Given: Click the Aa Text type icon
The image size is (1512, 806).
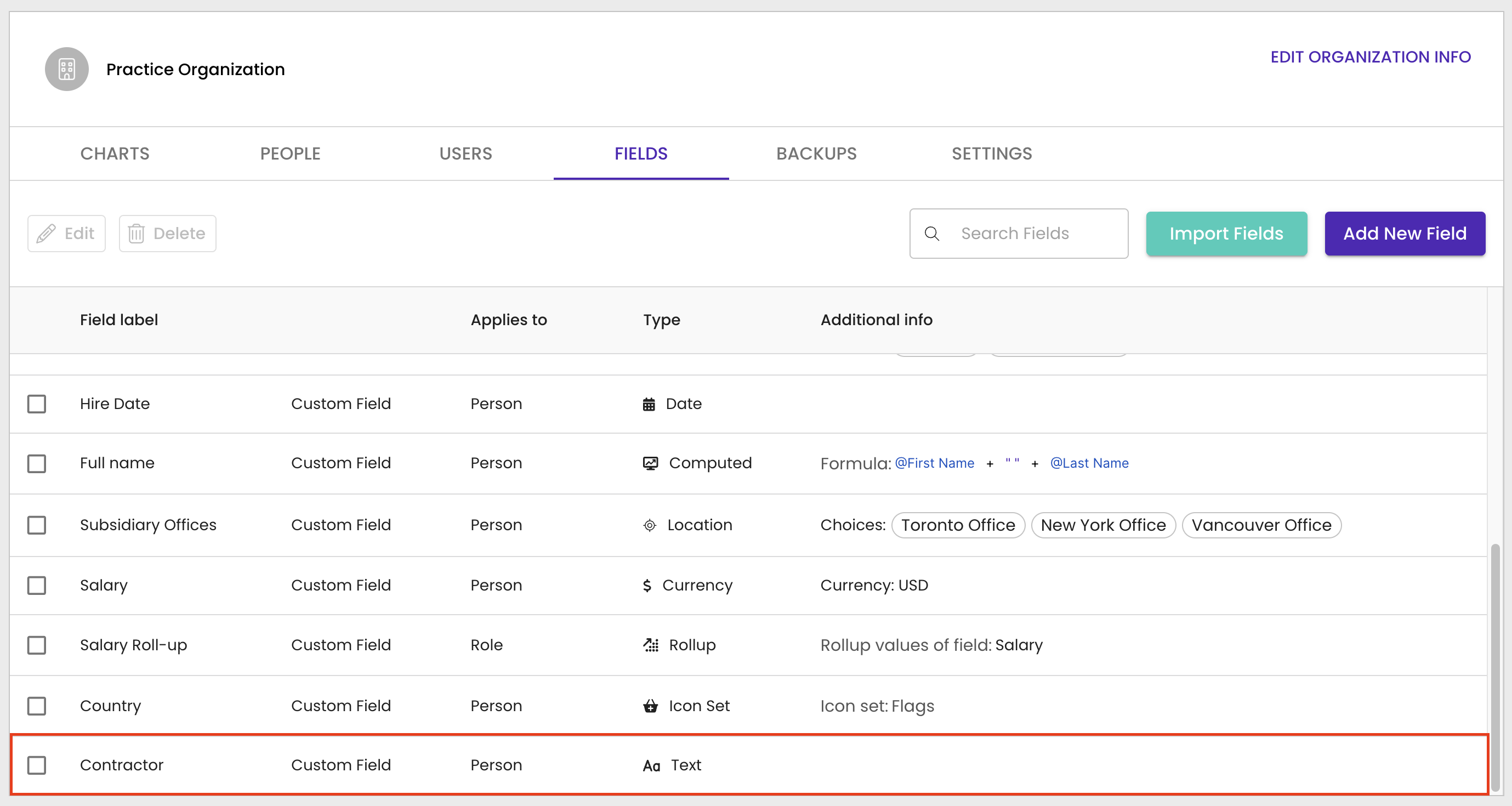Looking at the screenshot, I should pyautogui.click(x=651, y=765).
